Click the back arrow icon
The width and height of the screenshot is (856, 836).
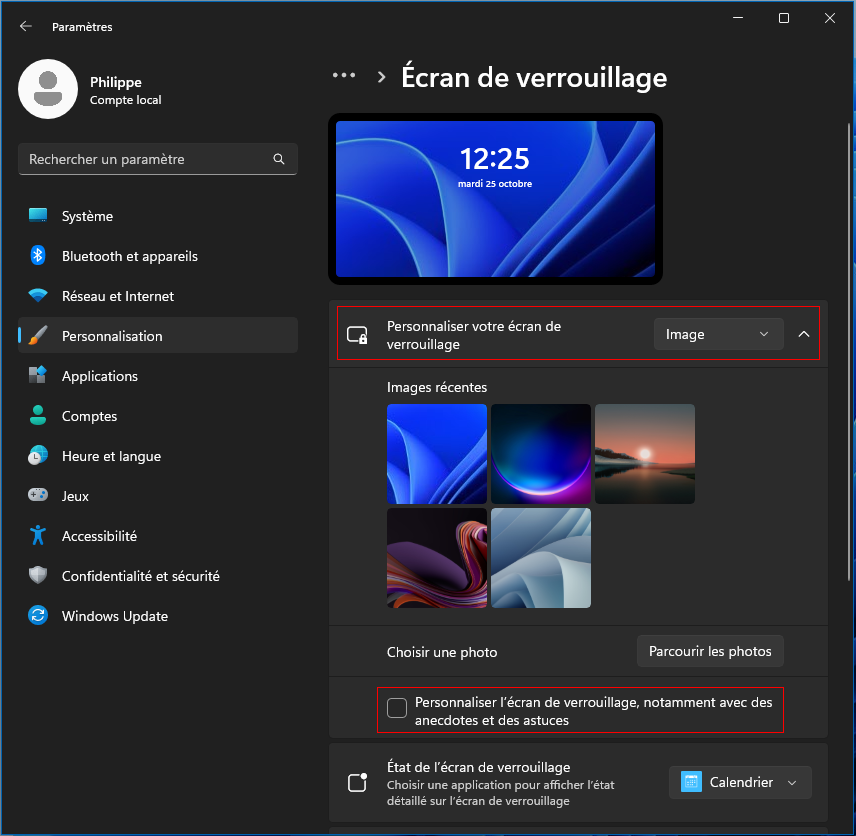(26, 26)
